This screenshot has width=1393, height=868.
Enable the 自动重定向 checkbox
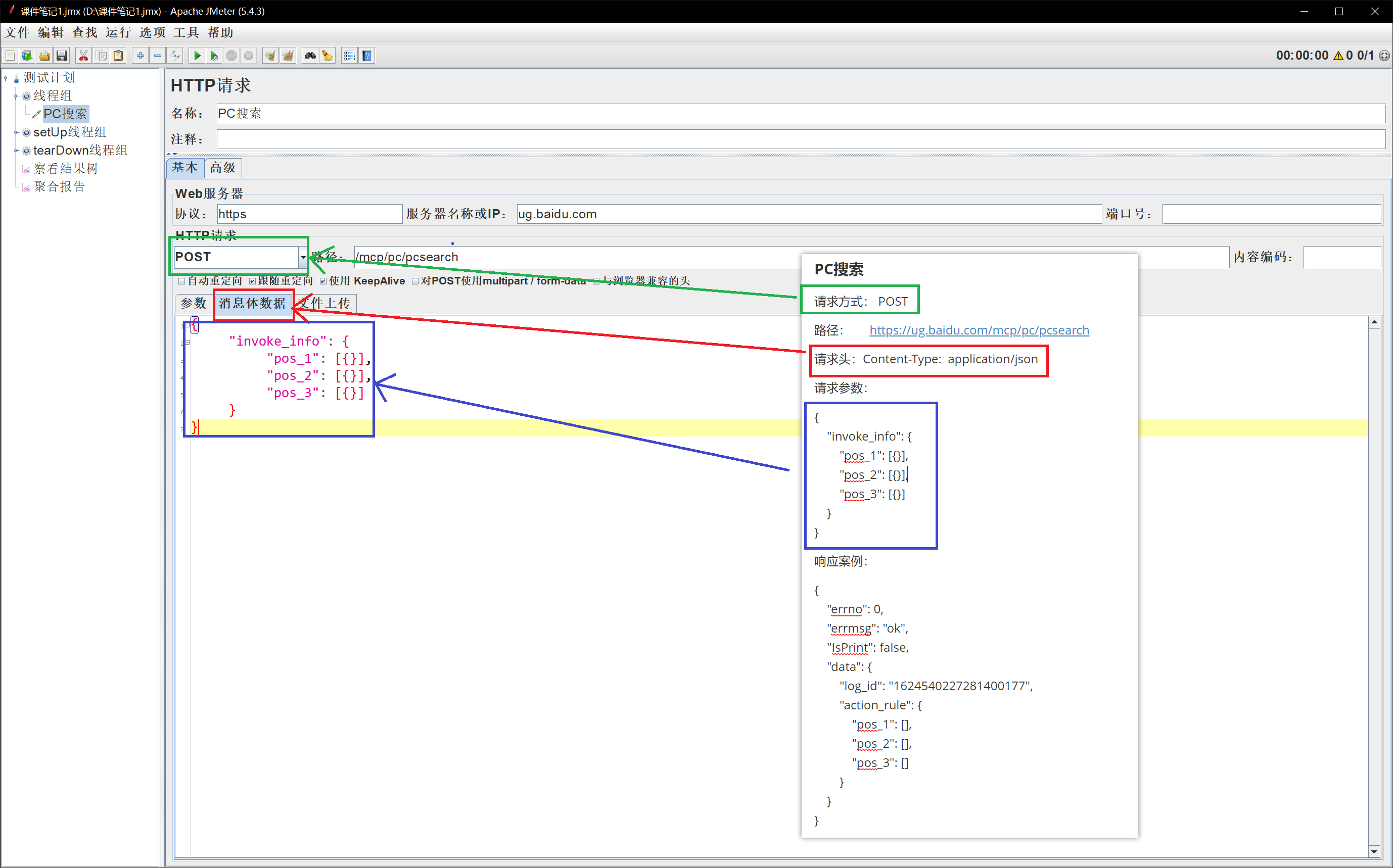click(x=182, y=281)
